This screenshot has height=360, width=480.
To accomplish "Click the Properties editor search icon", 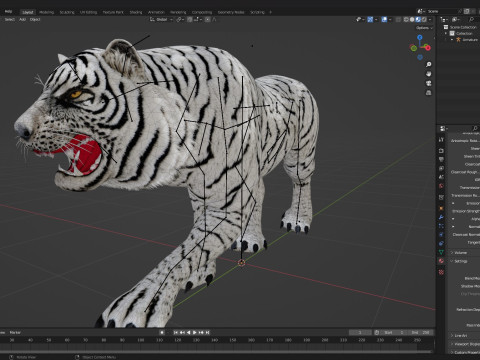I will pyautogui.click(x=475, y=128).
